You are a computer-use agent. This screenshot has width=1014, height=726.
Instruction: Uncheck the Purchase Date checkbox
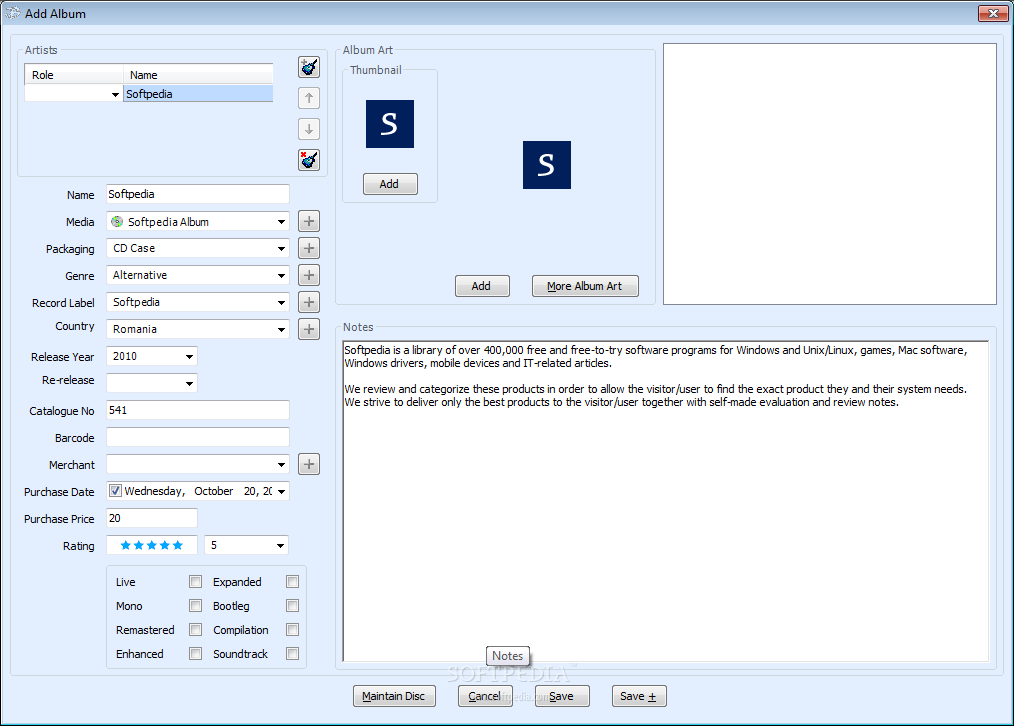click(115, 491)
